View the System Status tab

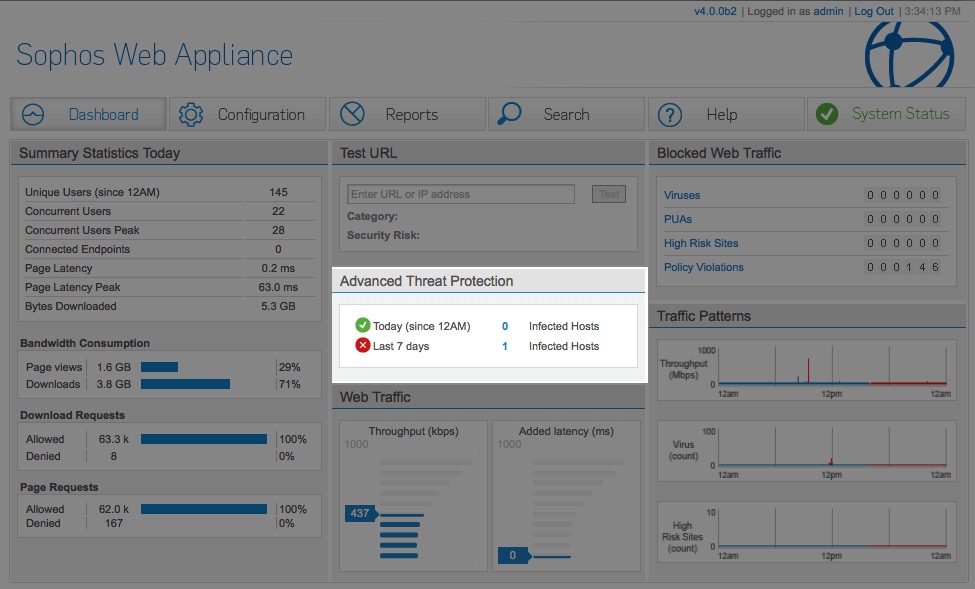pos(886,114)
